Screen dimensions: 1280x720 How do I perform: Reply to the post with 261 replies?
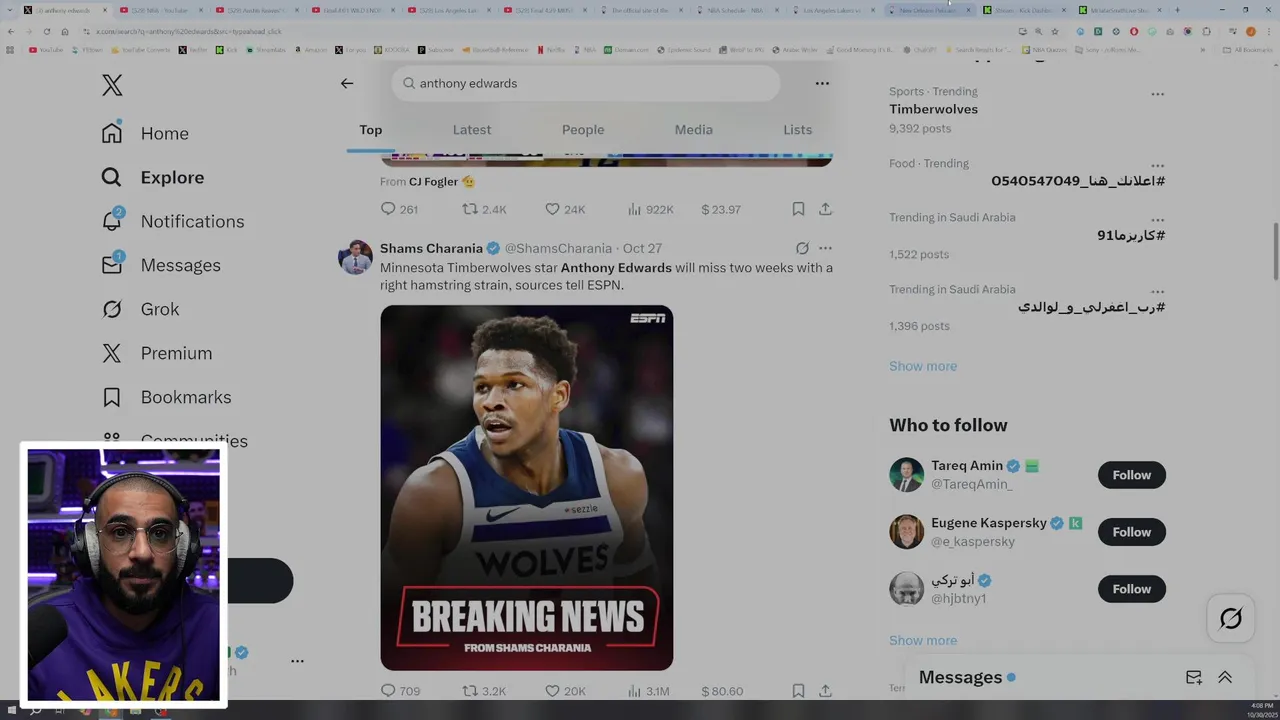click(399, 209)
